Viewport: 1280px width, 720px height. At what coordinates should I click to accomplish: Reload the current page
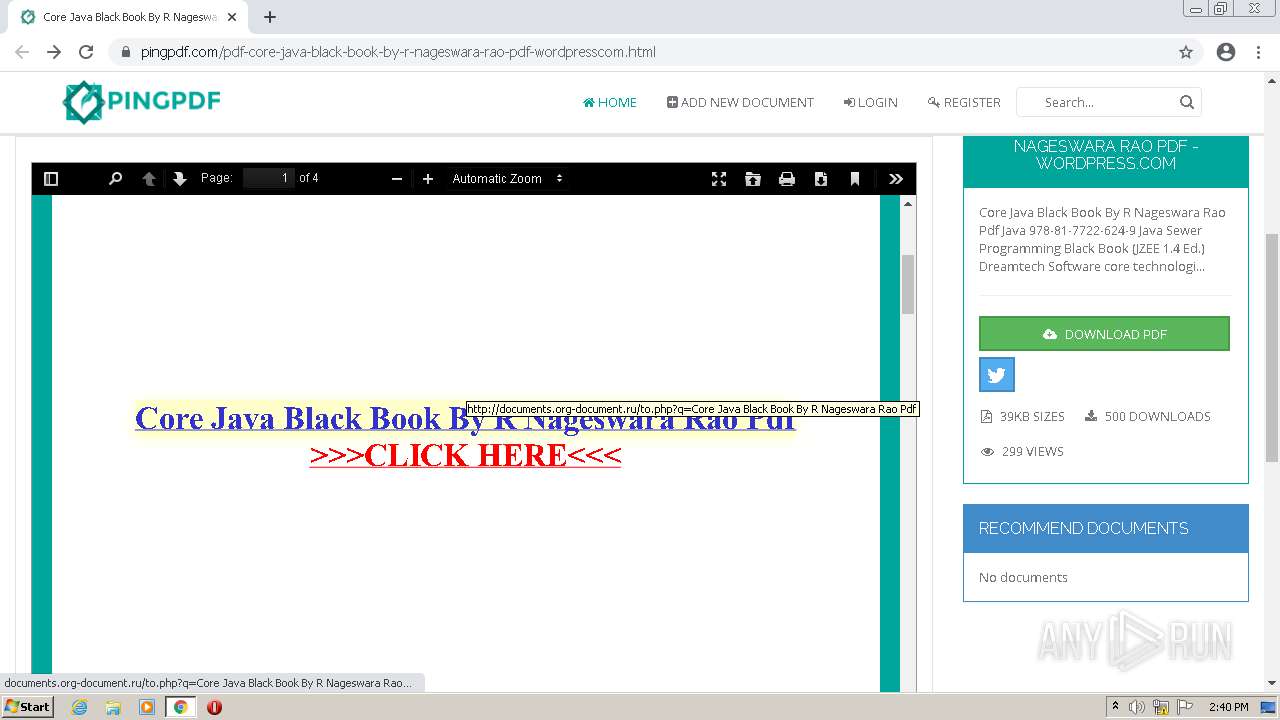(86, 52)
